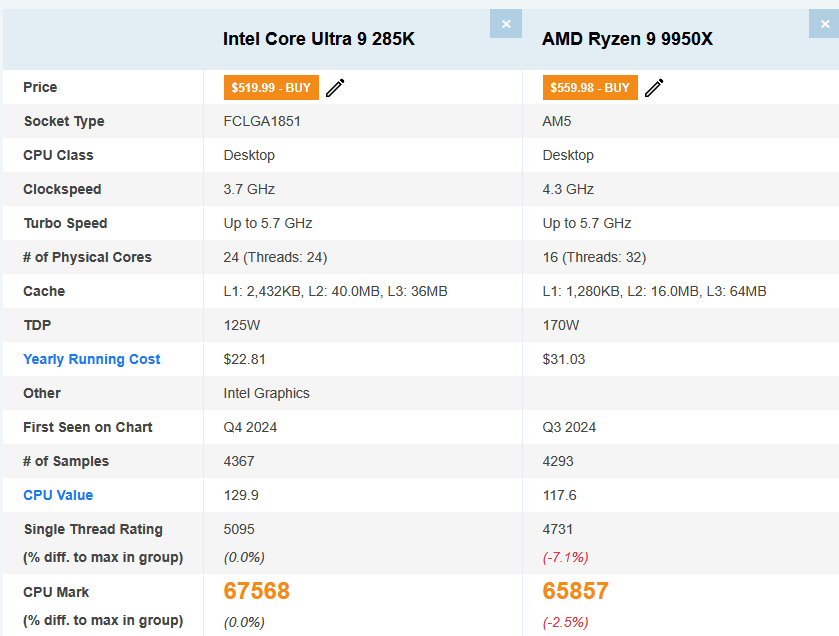Remove AMD Ryzen 9 9950X column

coord(824,24)
